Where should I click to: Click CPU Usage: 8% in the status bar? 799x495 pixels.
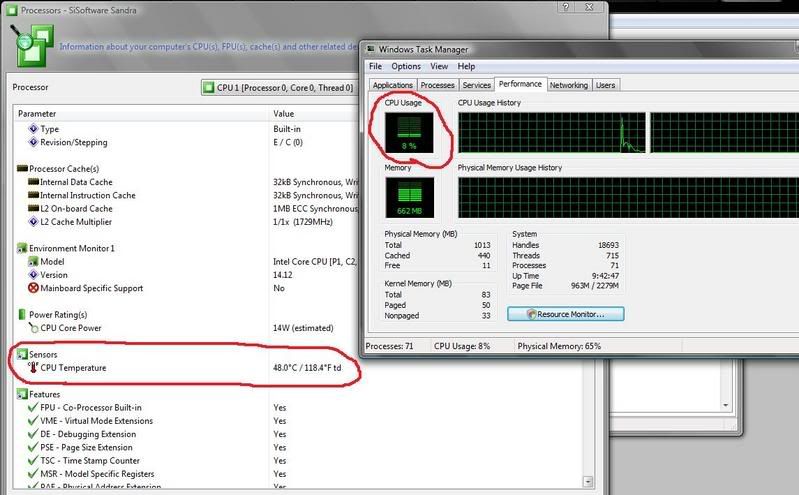click(462, 346)
